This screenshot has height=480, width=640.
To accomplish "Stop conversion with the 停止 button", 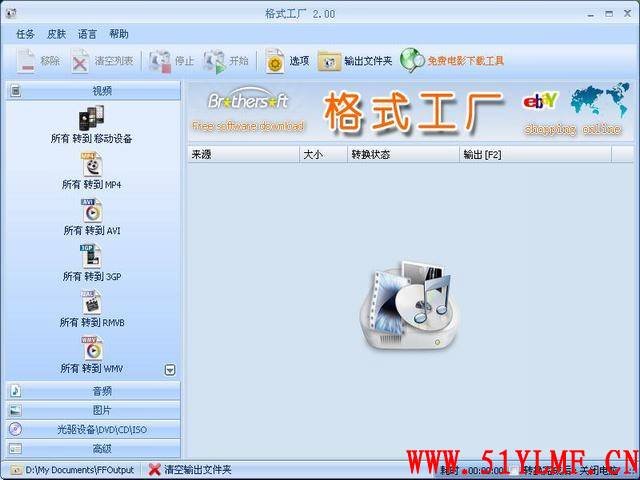I will (171, 61).
